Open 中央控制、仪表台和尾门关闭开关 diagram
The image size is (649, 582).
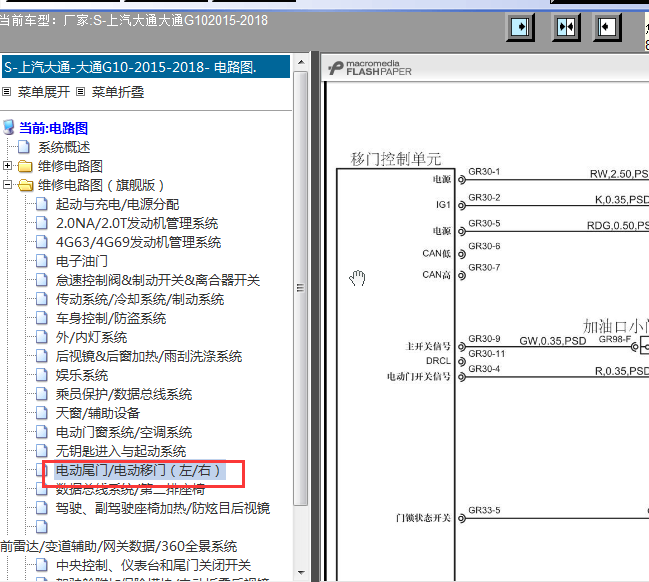tap(153, 565)
